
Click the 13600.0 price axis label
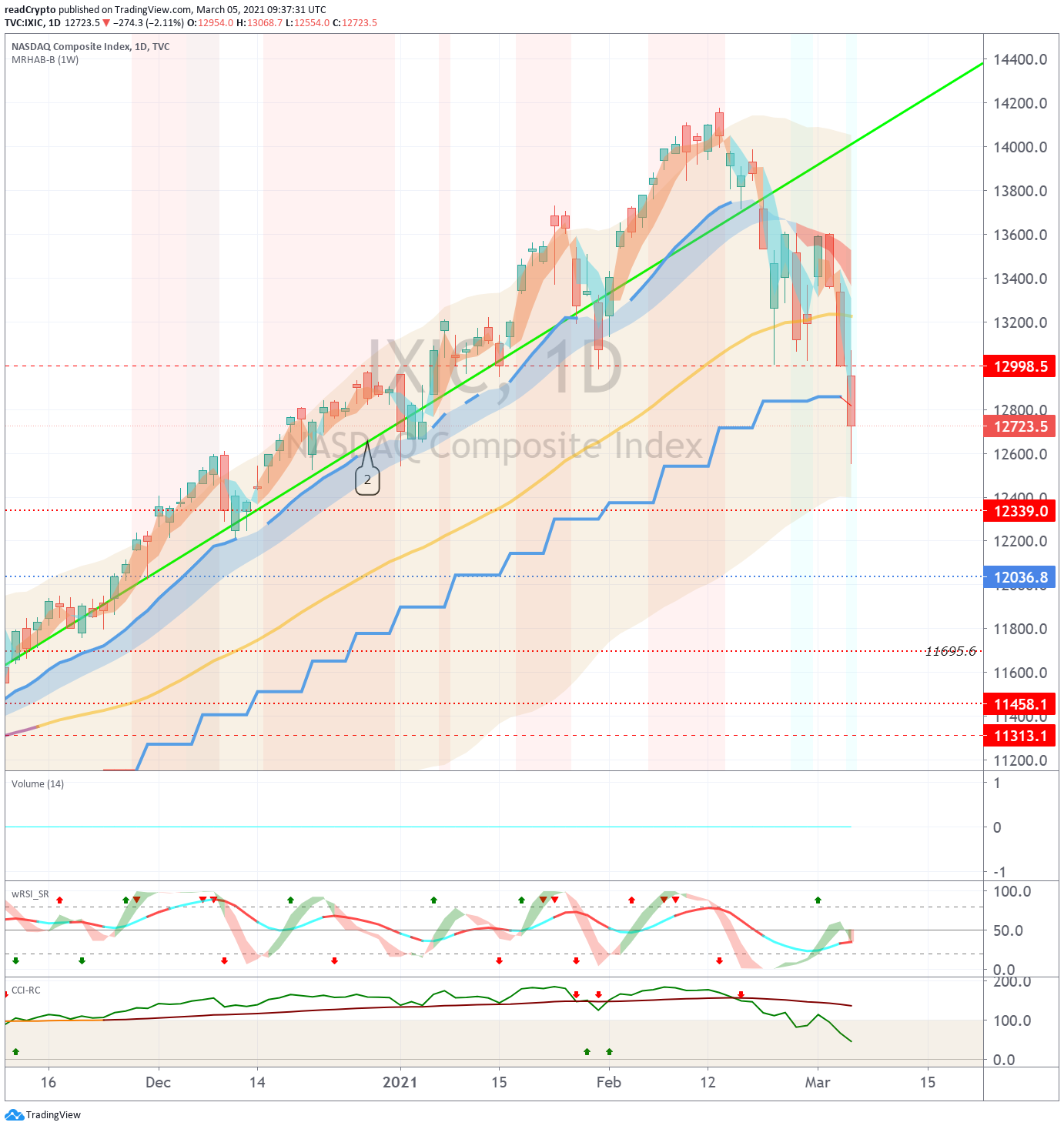pos(1020,235)
